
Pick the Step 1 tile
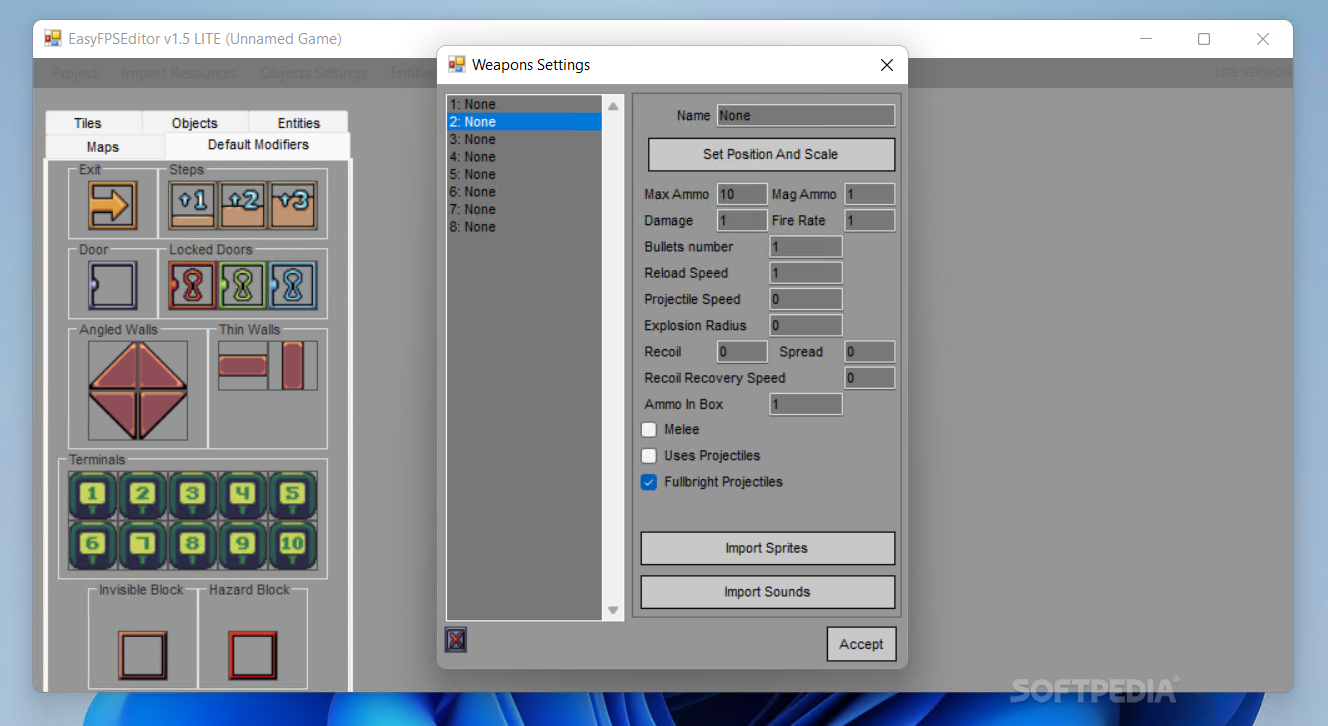coord(194,205)
